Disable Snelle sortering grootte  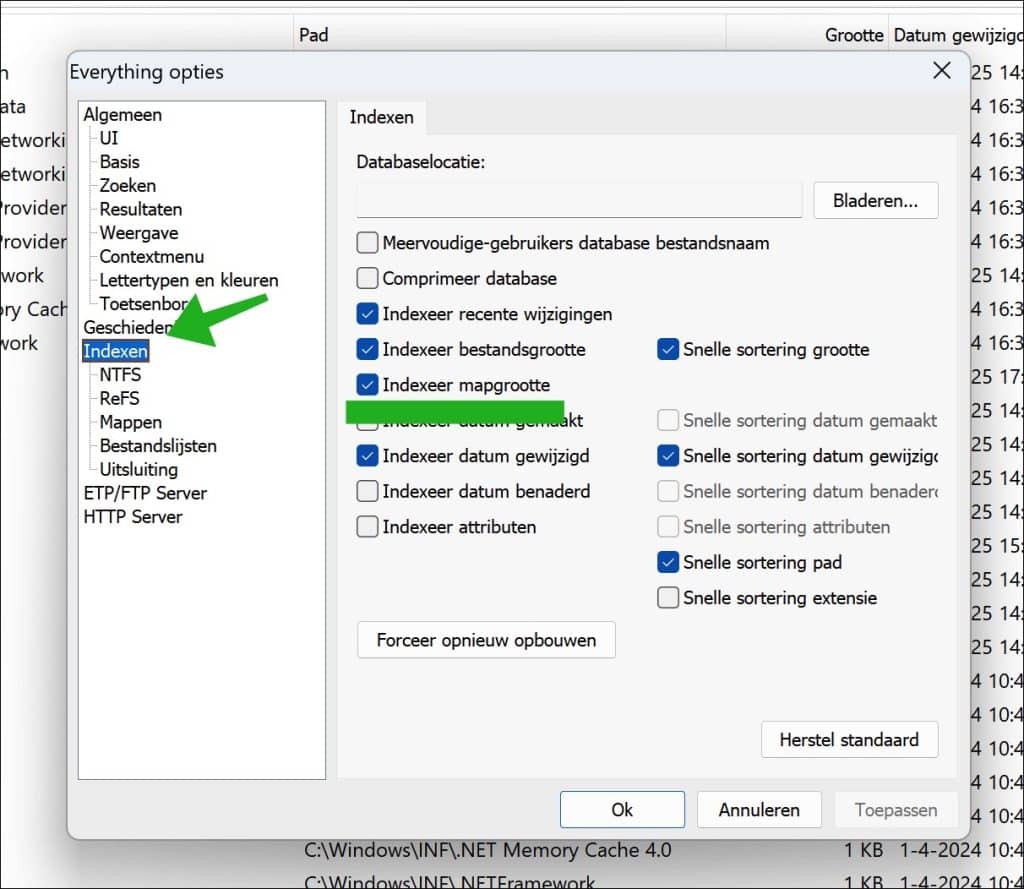(668, 350)
